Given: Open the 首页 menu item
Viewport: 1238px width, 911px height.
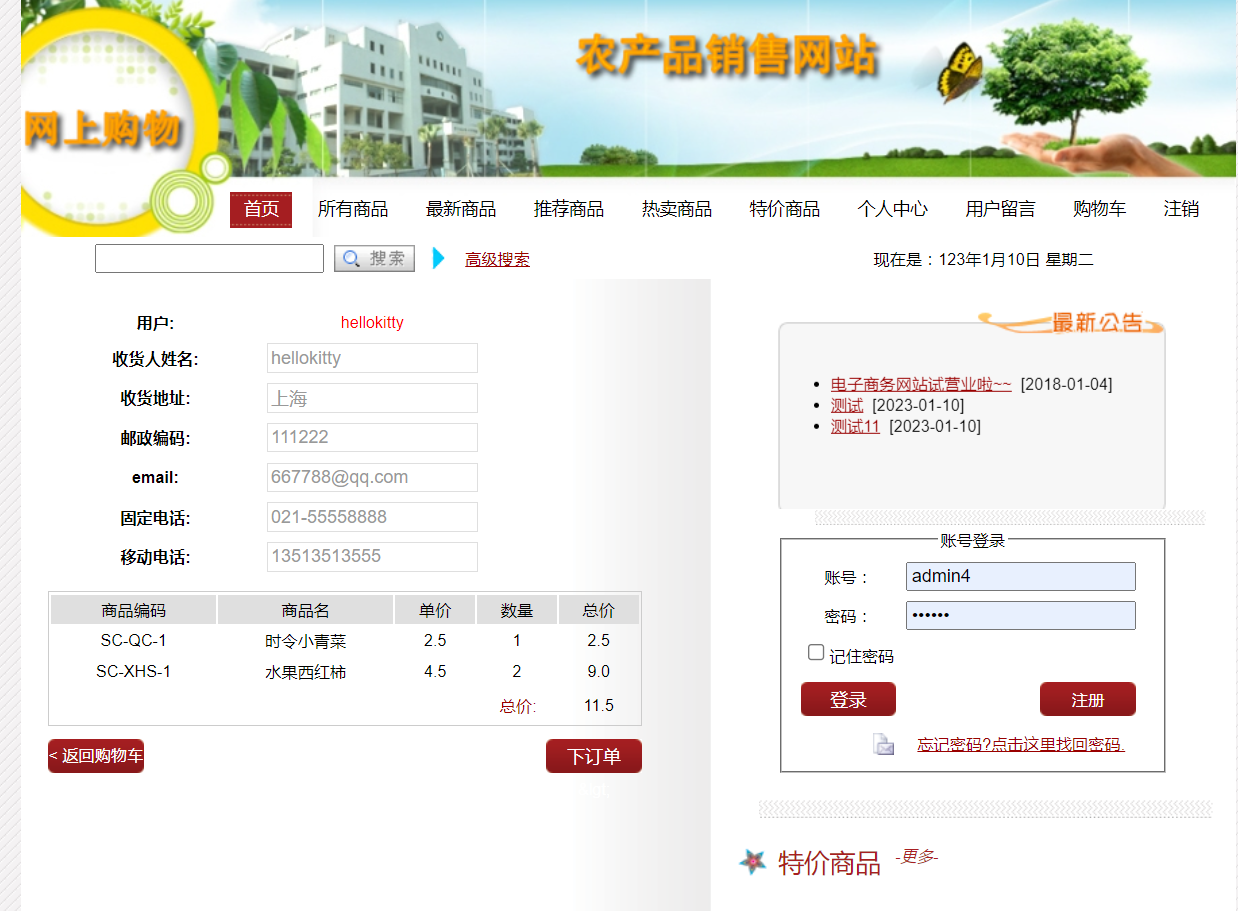Looking at the screenshot, I should tap(261, 209).
